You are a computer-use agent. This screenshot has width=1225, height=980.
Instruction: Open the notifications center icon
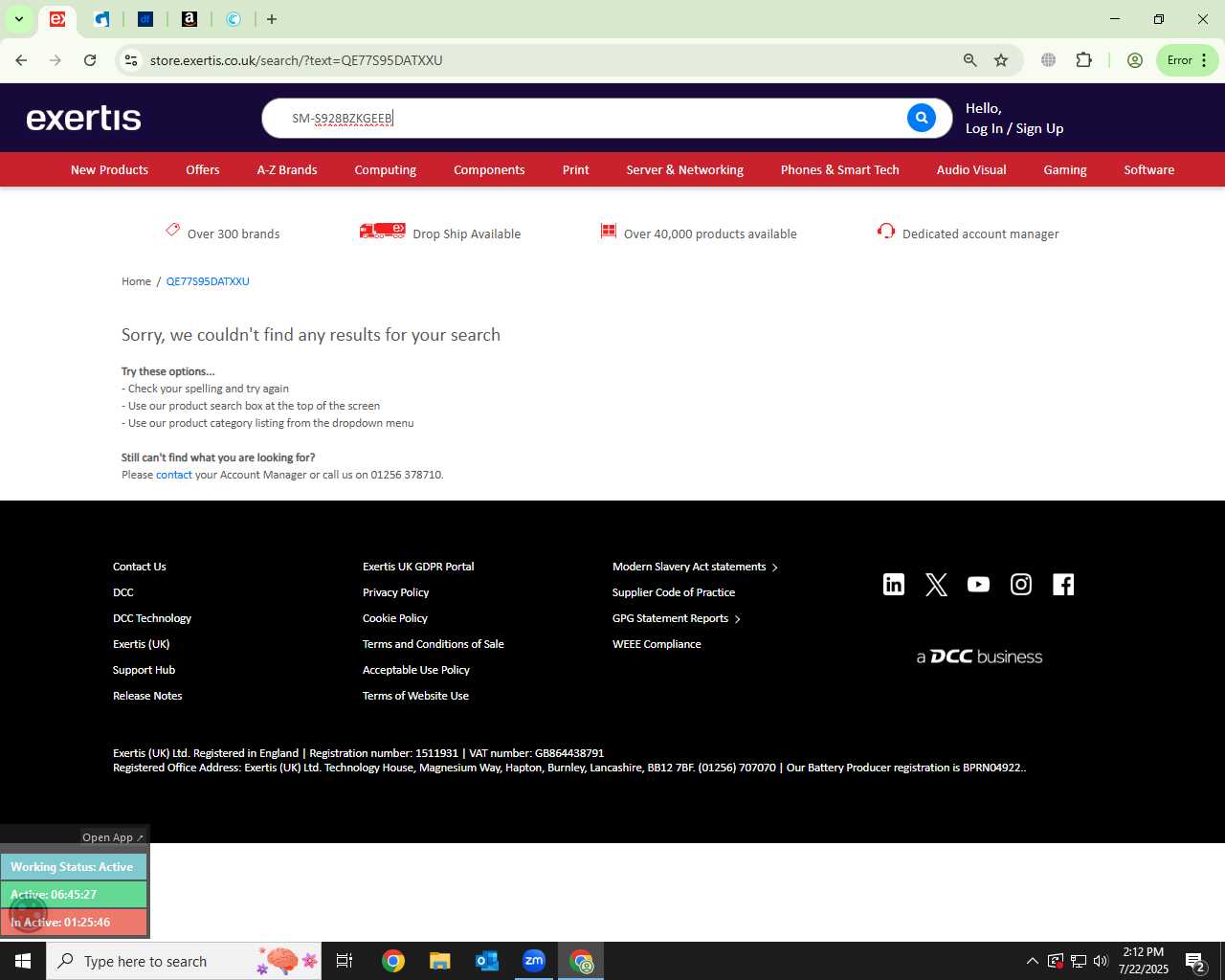tap(1194, 961)
